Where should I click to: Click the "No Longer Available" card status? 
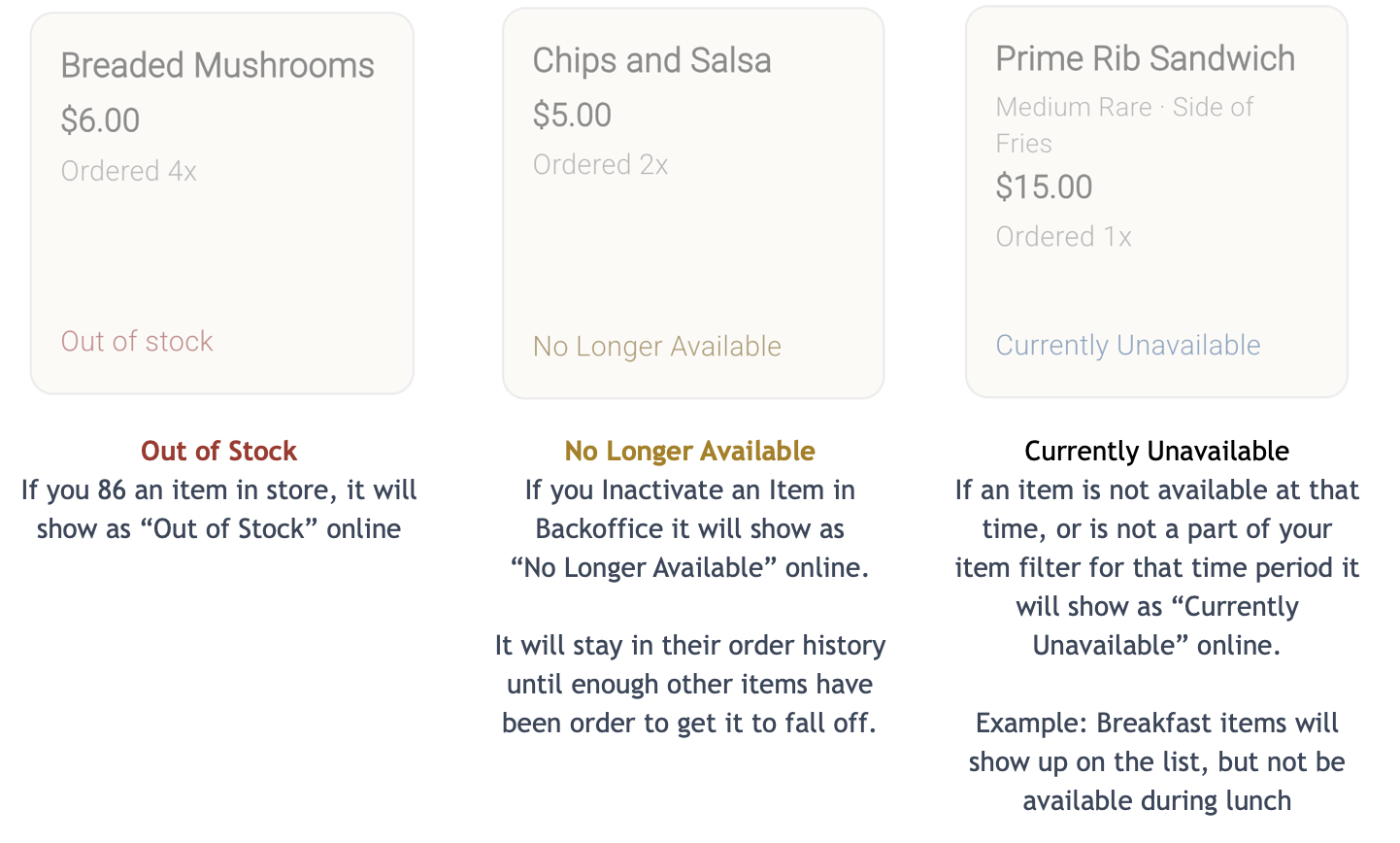[x=656, y=347]
